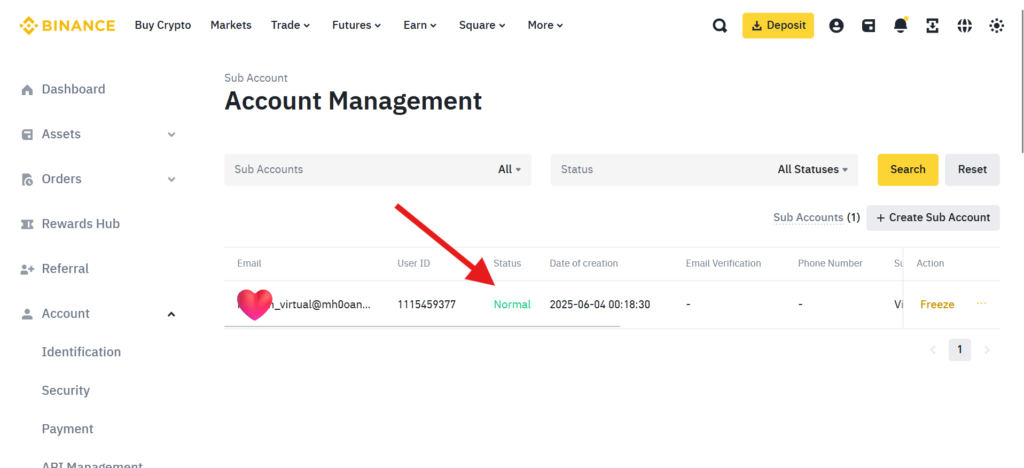1024x468 pixels.
Task: Open the Square menu
Action: click(x=482, y=25)
